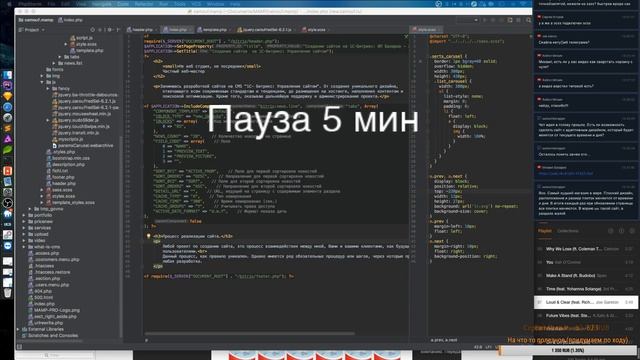This screenshot has width=640, height=360.
Task: Open the blue link in chat message
Action: coord(565,173)
